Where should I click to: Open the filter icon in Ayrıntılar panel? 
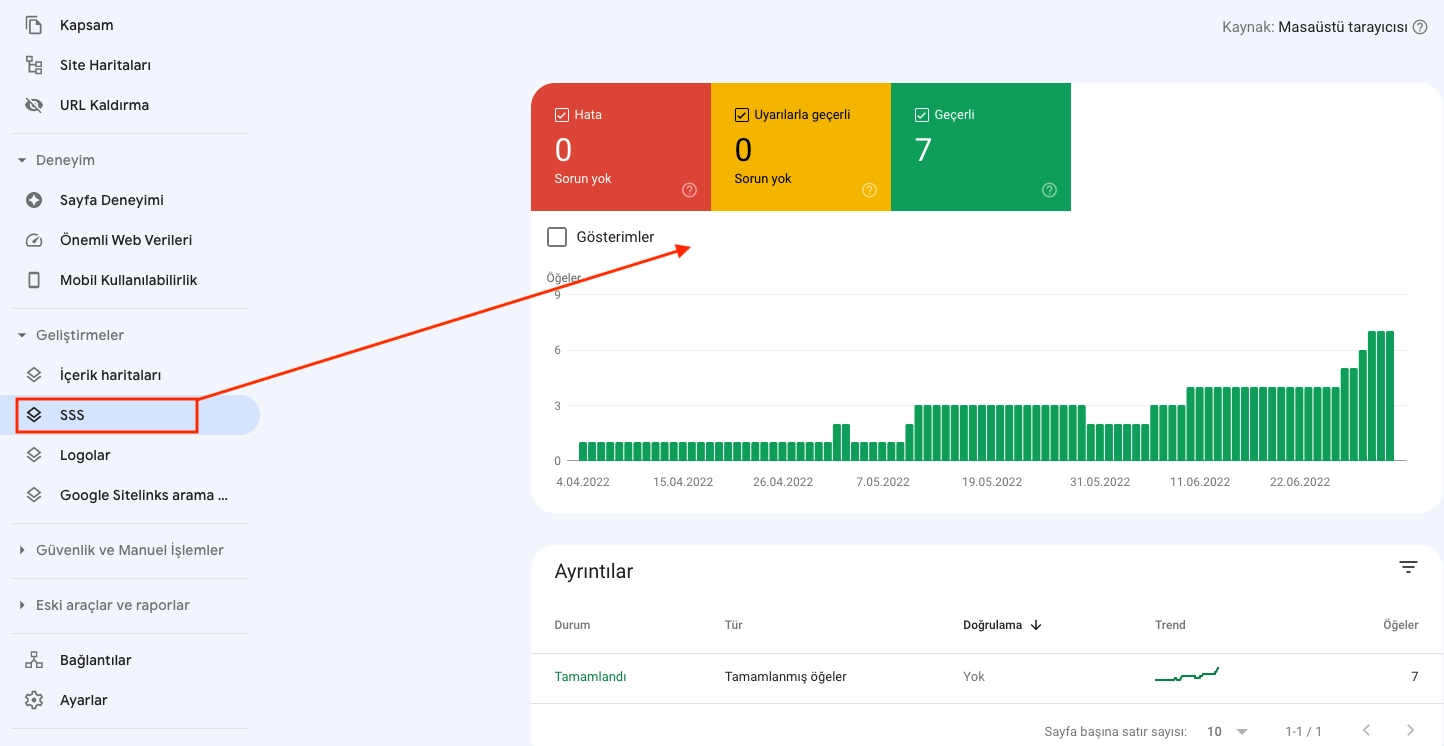(x=1408, y=566)
